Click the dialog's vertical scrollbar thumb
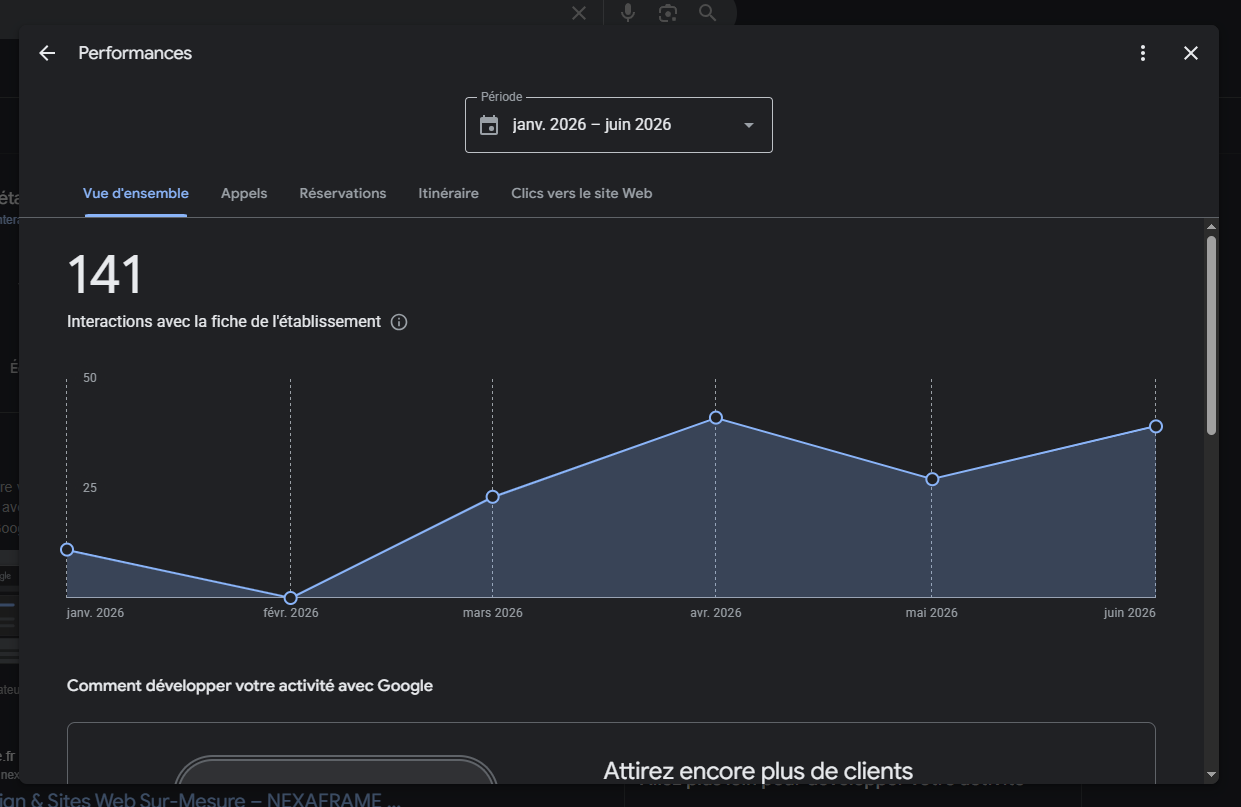 point(1212,335)
